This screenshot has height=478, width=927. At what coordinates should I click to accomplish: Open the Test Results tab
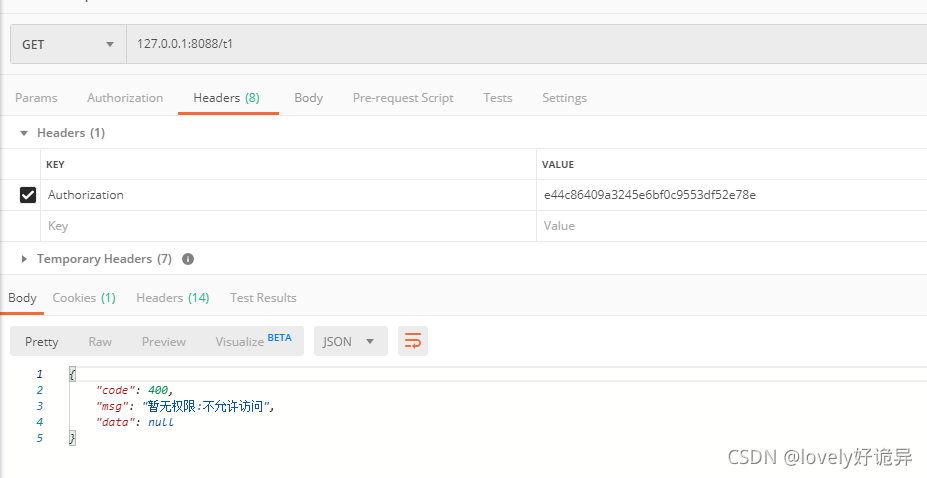click(x=263, y=298)
